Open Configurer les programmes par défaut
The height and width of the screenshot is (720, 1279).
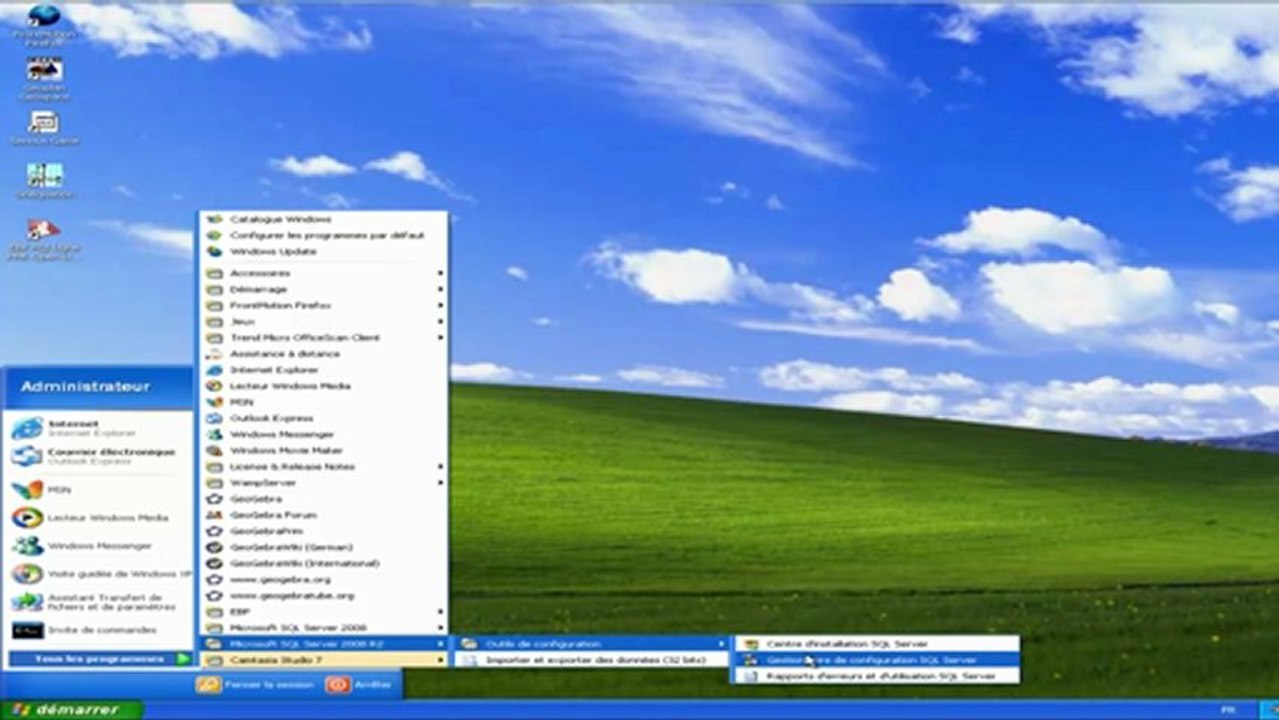[324, 235]
